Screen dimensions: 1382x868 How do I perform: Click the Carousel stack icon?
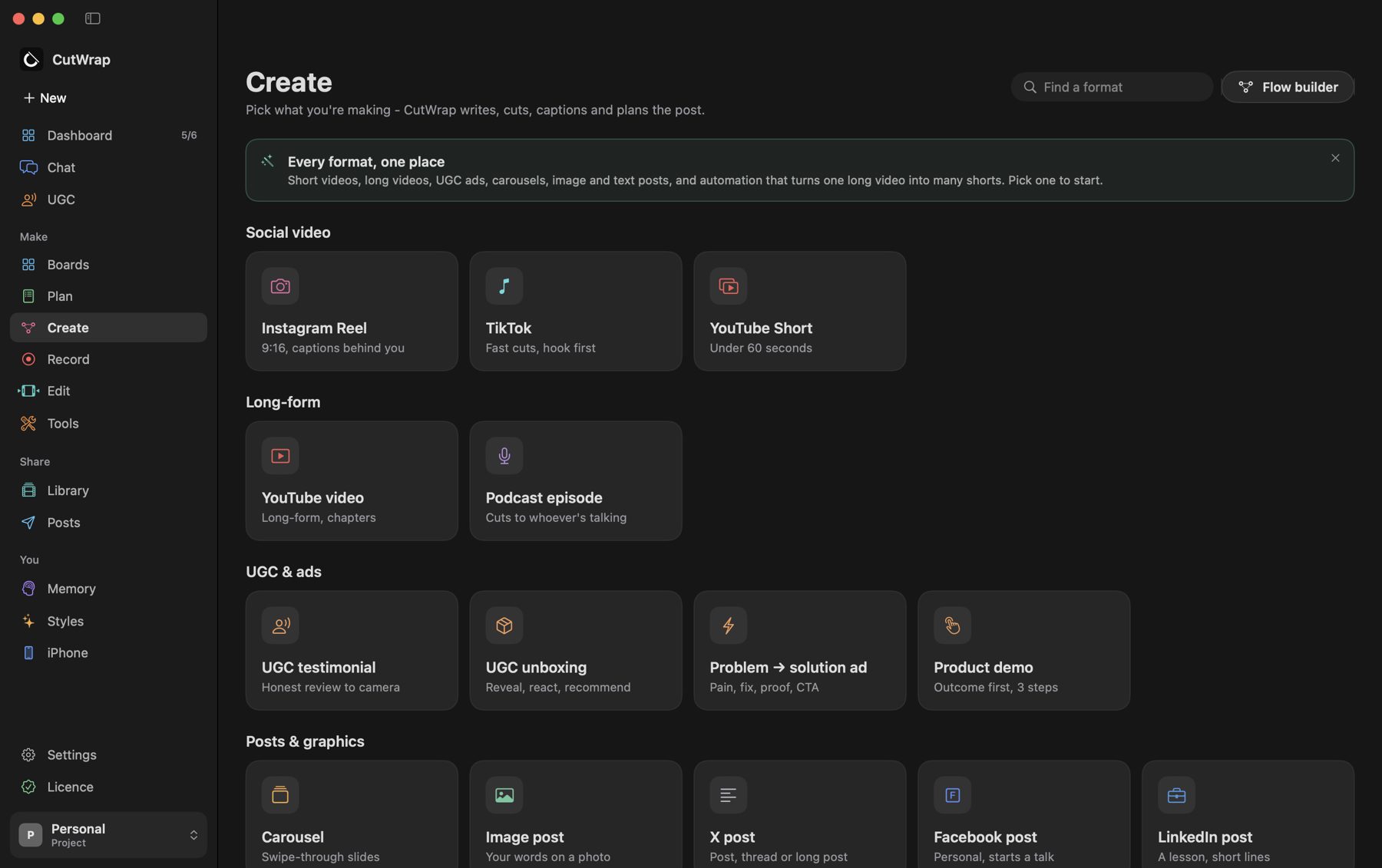(x=280, y=795)
